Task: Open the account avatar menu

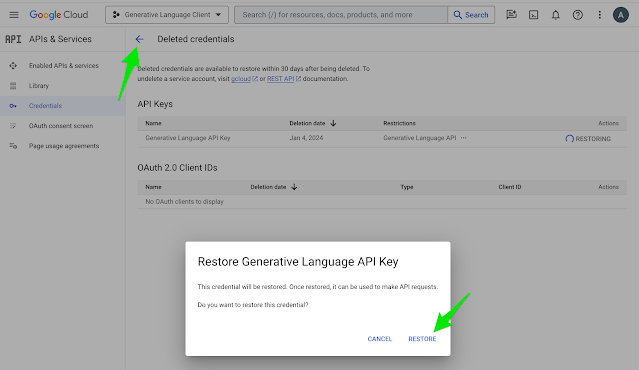Action: click(621, 15)
